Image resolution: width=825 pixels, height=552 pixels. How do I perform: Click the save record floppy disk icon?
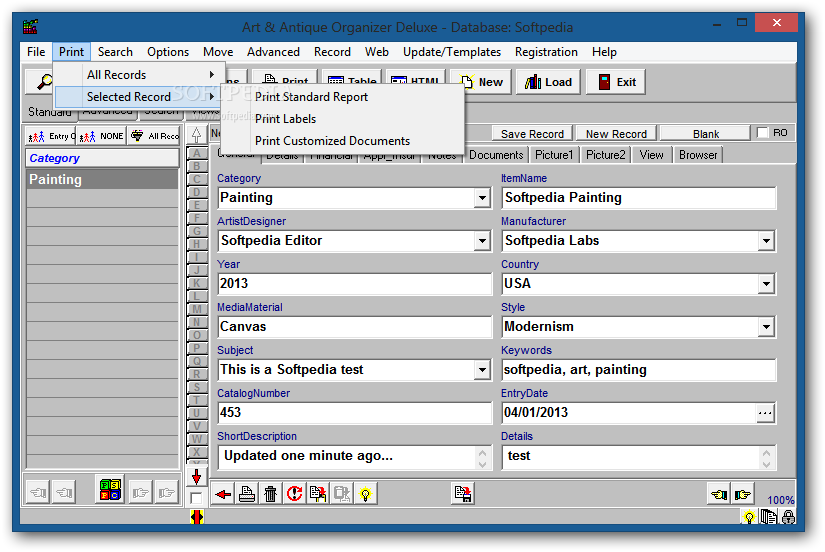coord(463,494)
